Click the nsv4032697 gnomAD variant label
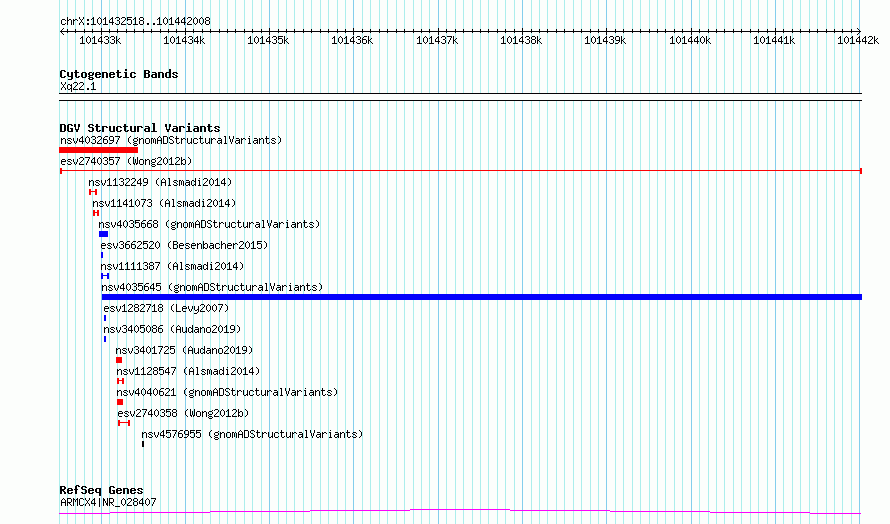 (171, 140)
